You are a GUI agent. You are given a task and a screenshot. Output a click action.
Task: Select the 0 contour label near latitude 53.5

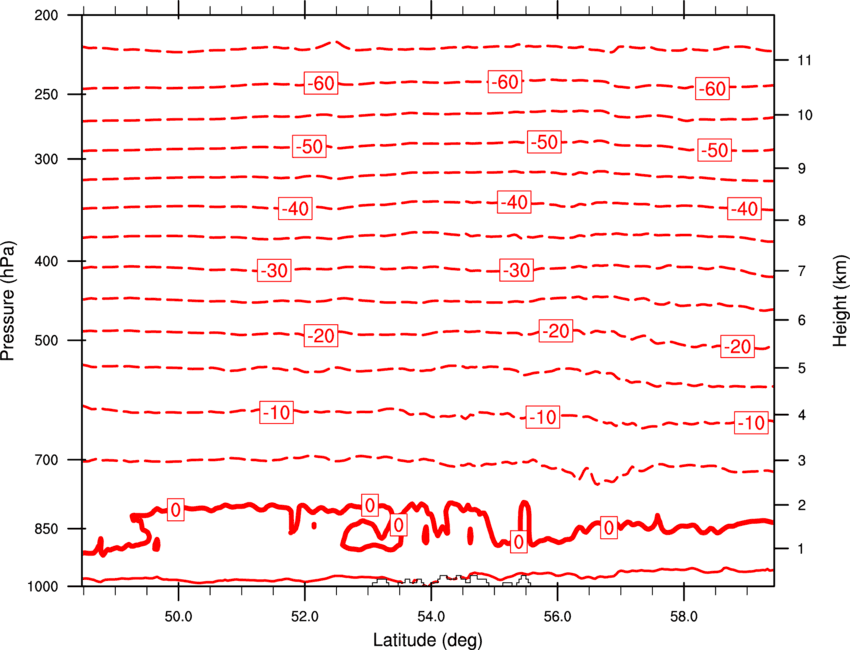click(x=398, y=525)
